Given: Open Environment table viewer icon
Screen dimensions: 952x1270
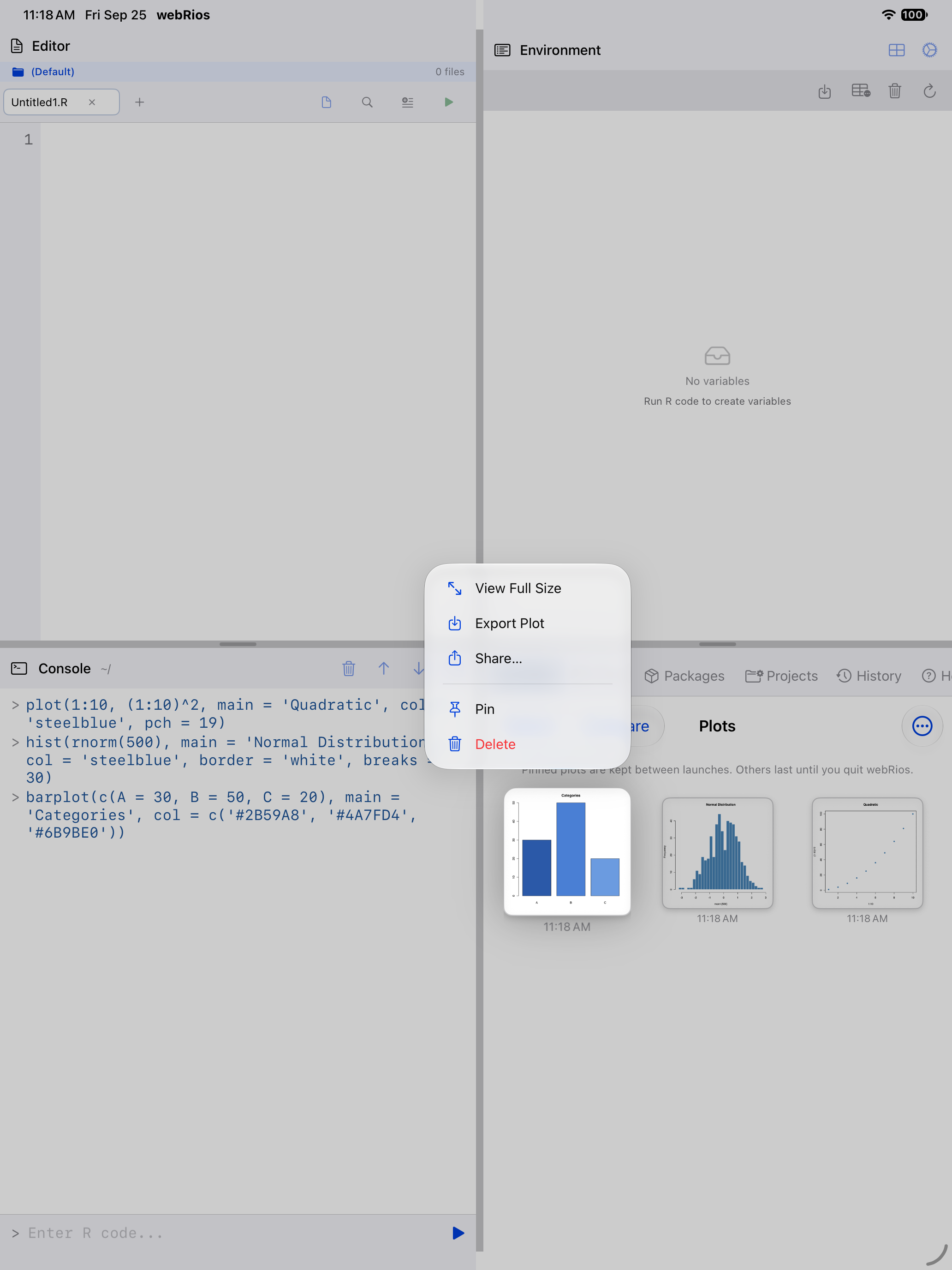Looking at the screenshot, I should click(861, 91).
